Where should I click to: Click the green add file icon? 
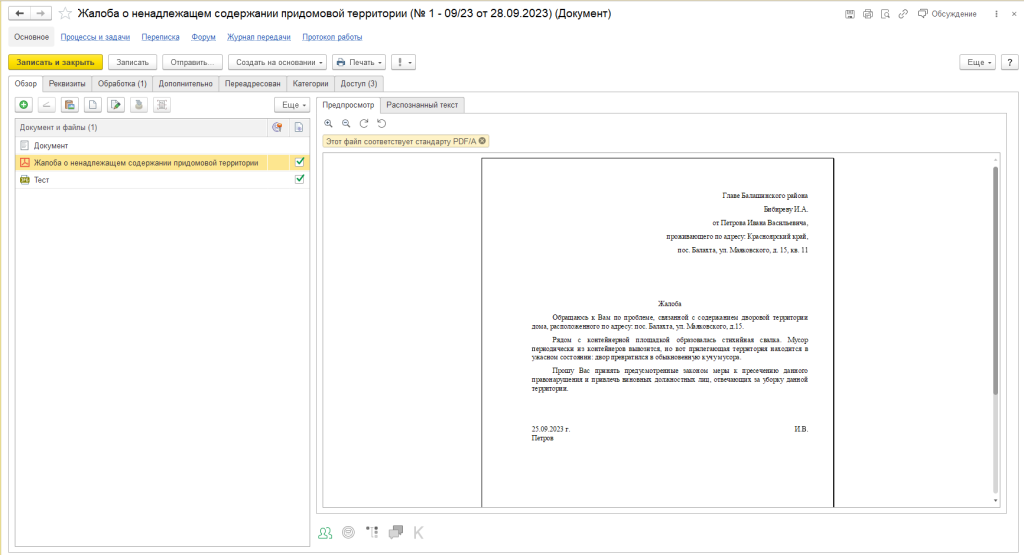(24, 104)
